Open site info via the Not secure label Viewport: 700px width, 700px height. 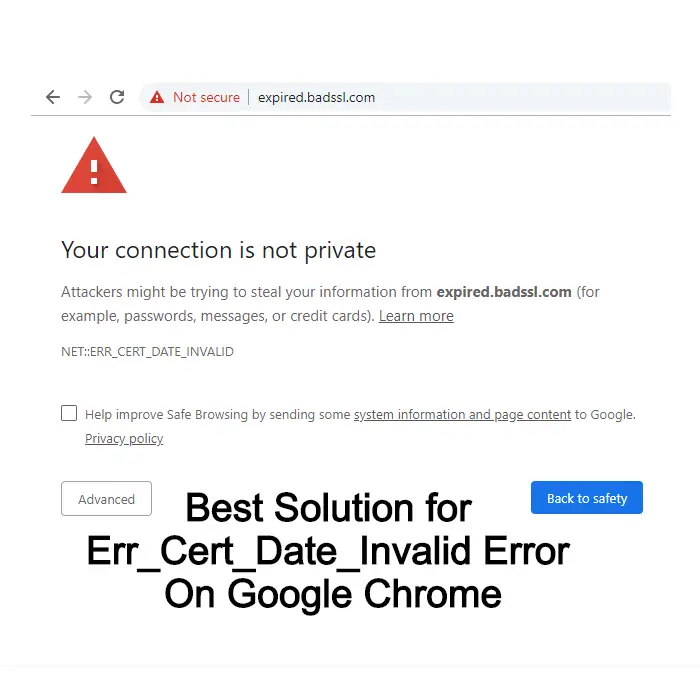pos(206,97)
